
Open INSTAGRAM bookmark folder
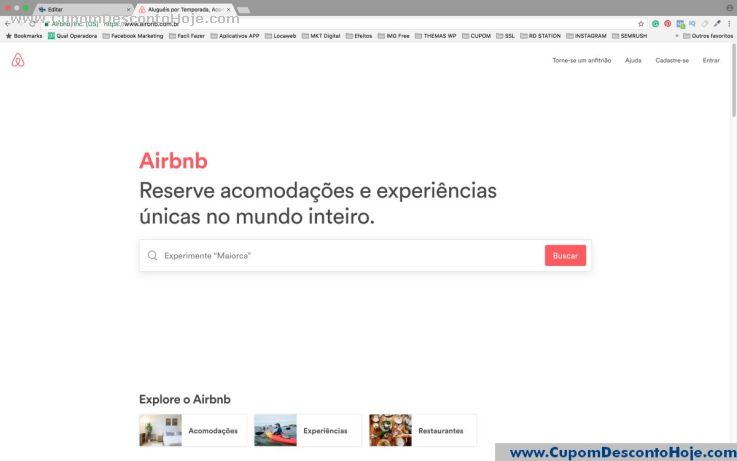pos(587,36)
